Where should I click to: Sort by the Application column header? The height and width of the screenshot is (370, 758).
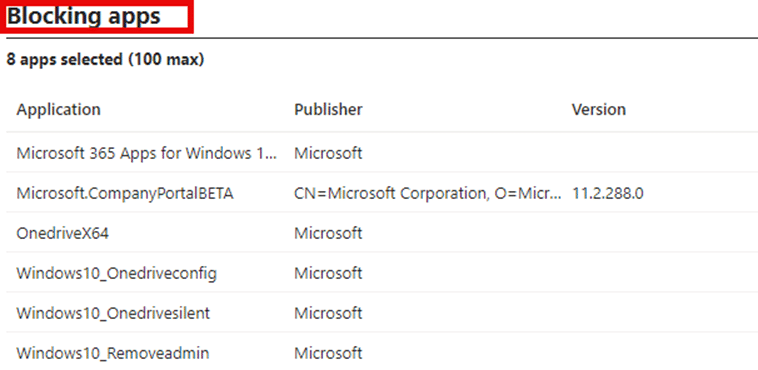(x=58, y=109)
